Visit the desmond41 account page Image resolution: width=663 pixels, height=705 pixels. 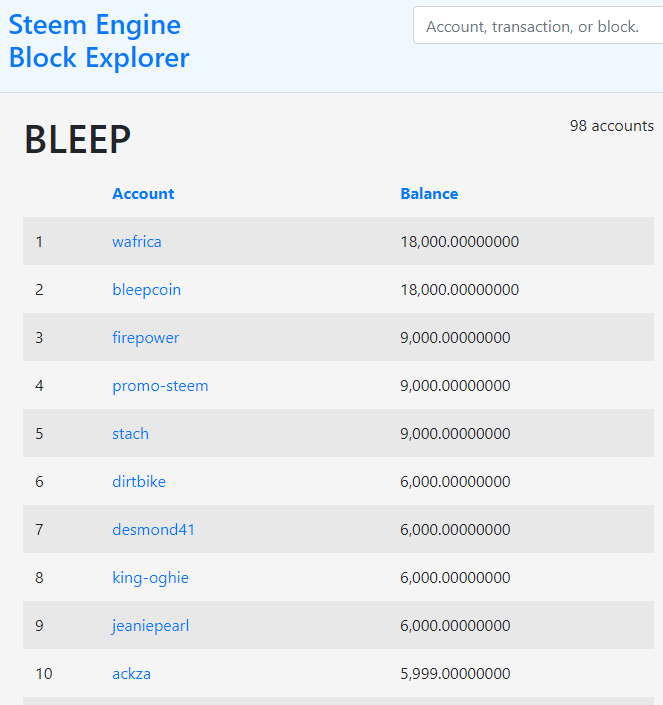(153, 530)
